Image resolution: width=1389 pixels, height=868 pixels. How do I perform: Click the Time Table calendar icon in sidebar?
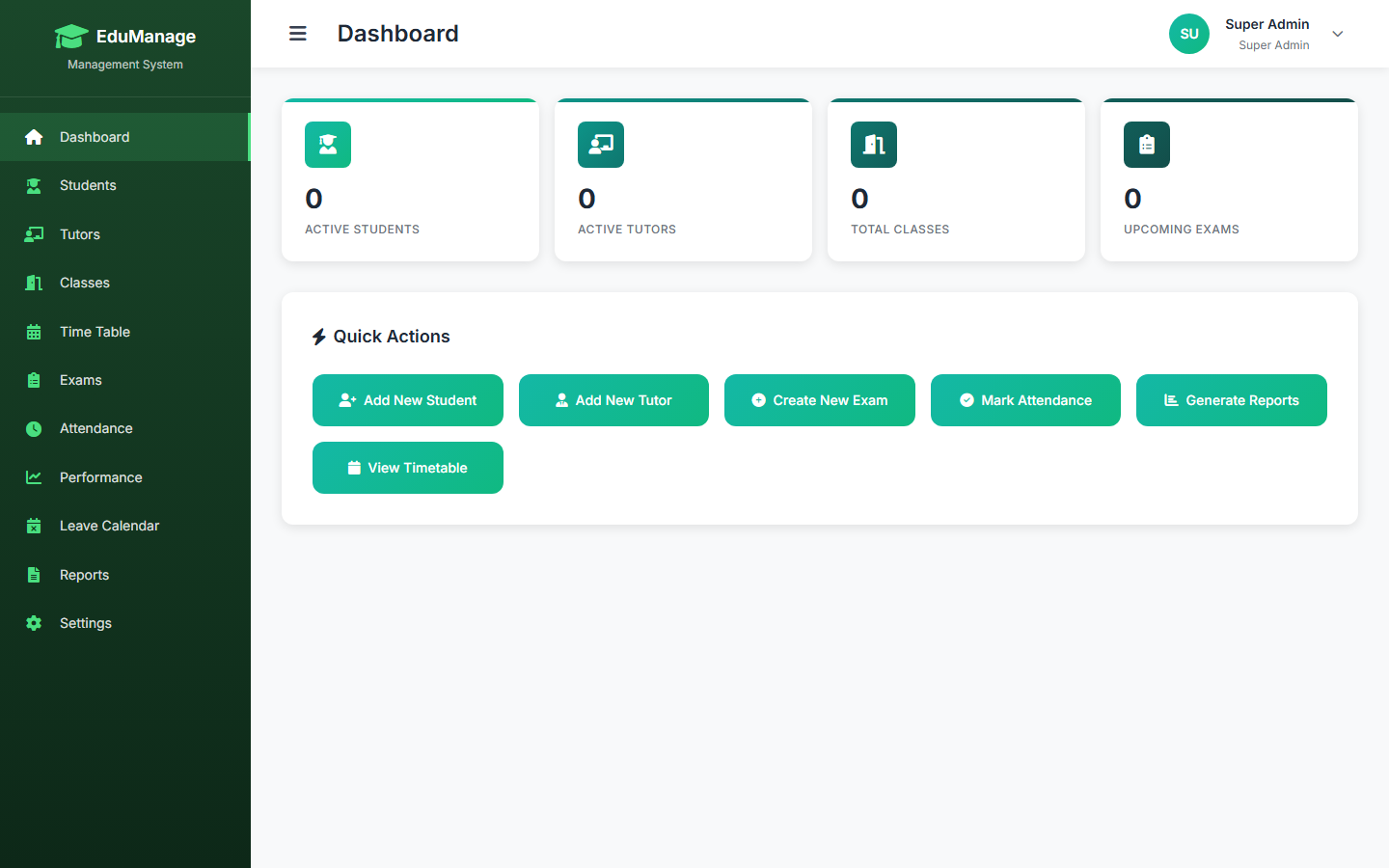point(34,332)
